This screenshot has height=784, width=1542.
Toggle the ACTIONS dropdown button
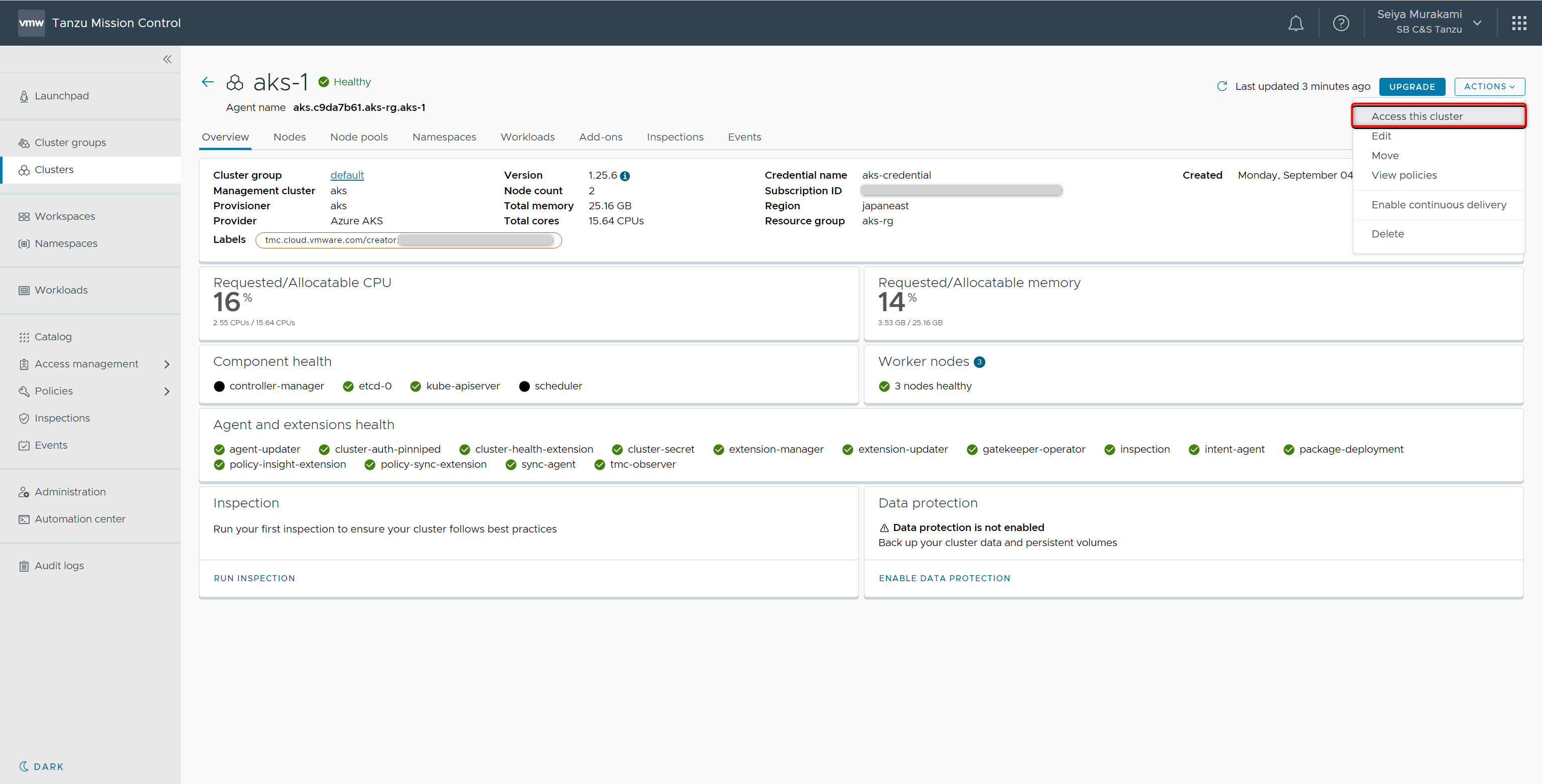click(x=1489, y=86)
